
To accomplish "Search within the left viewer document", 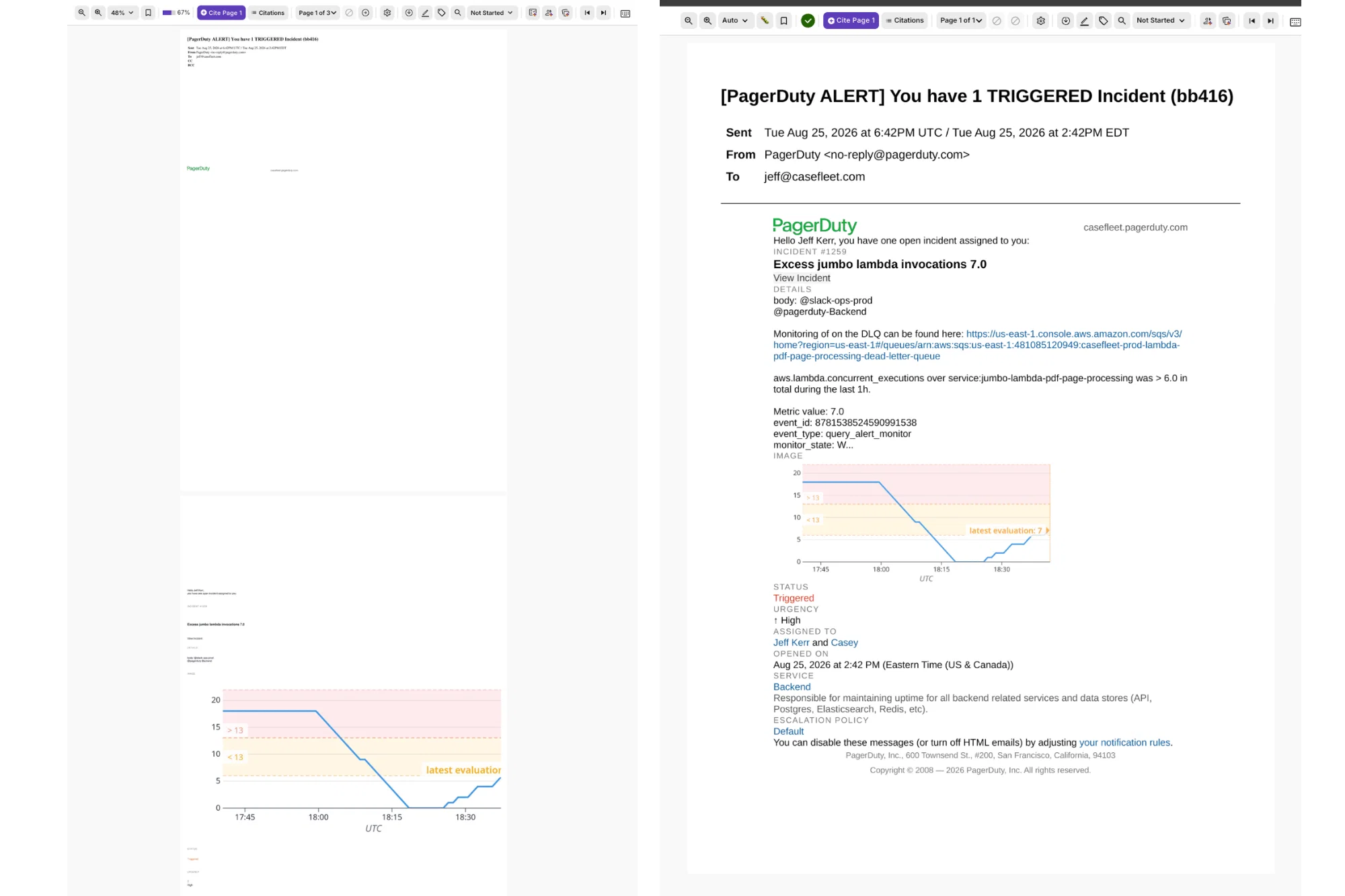I will [x=458, y=13].
